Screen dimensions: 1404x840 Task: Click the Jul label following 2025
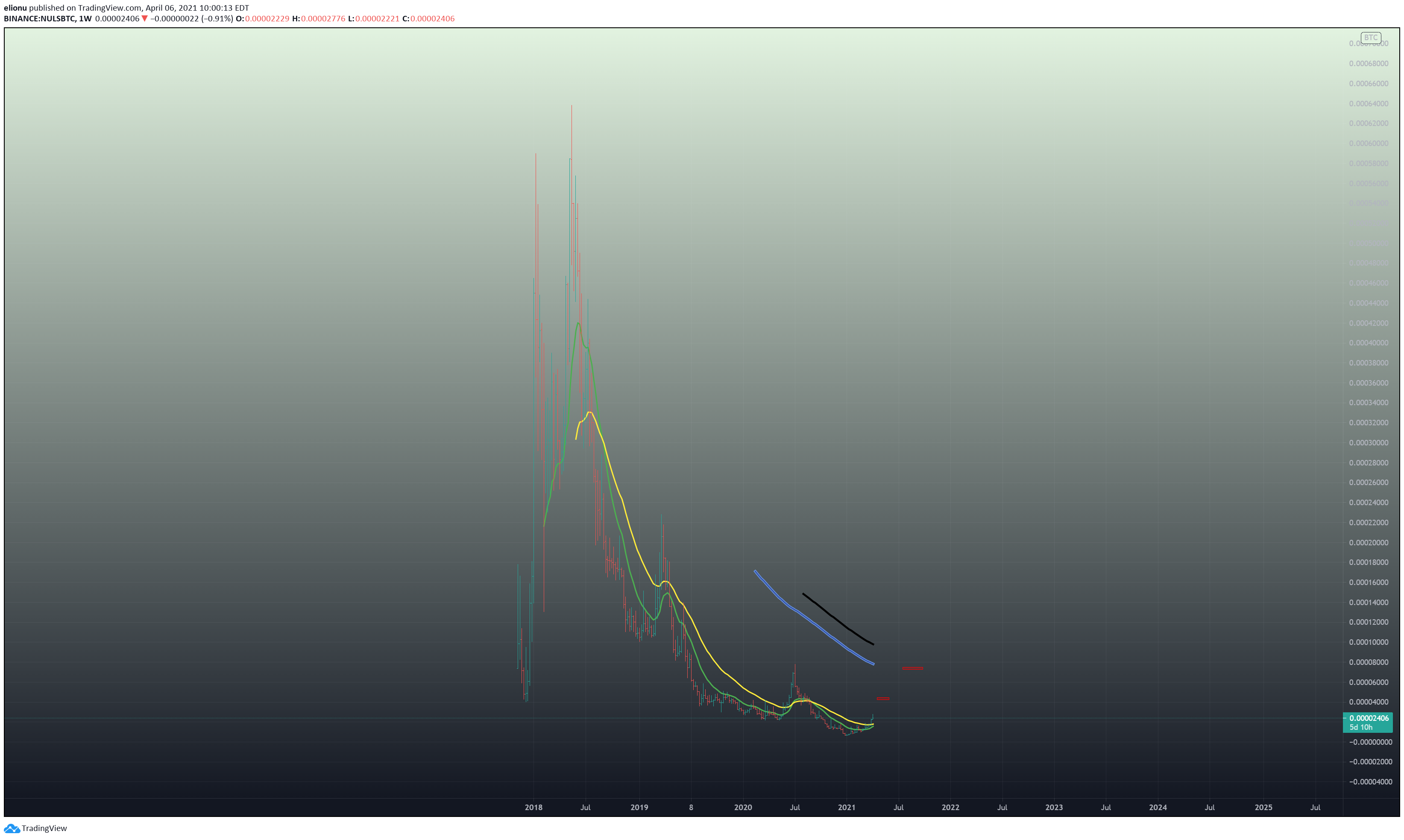coord(1315,807)
